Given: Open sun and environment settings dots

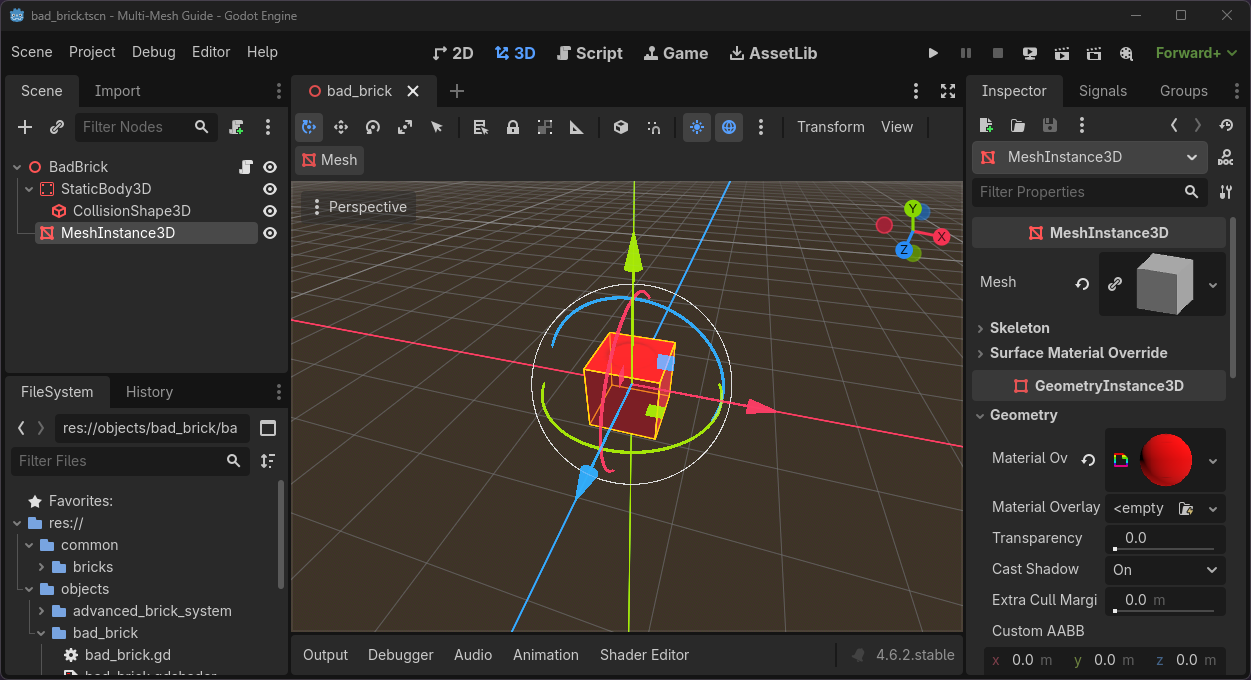Looking at the screenshot, I should coord(761,127).
